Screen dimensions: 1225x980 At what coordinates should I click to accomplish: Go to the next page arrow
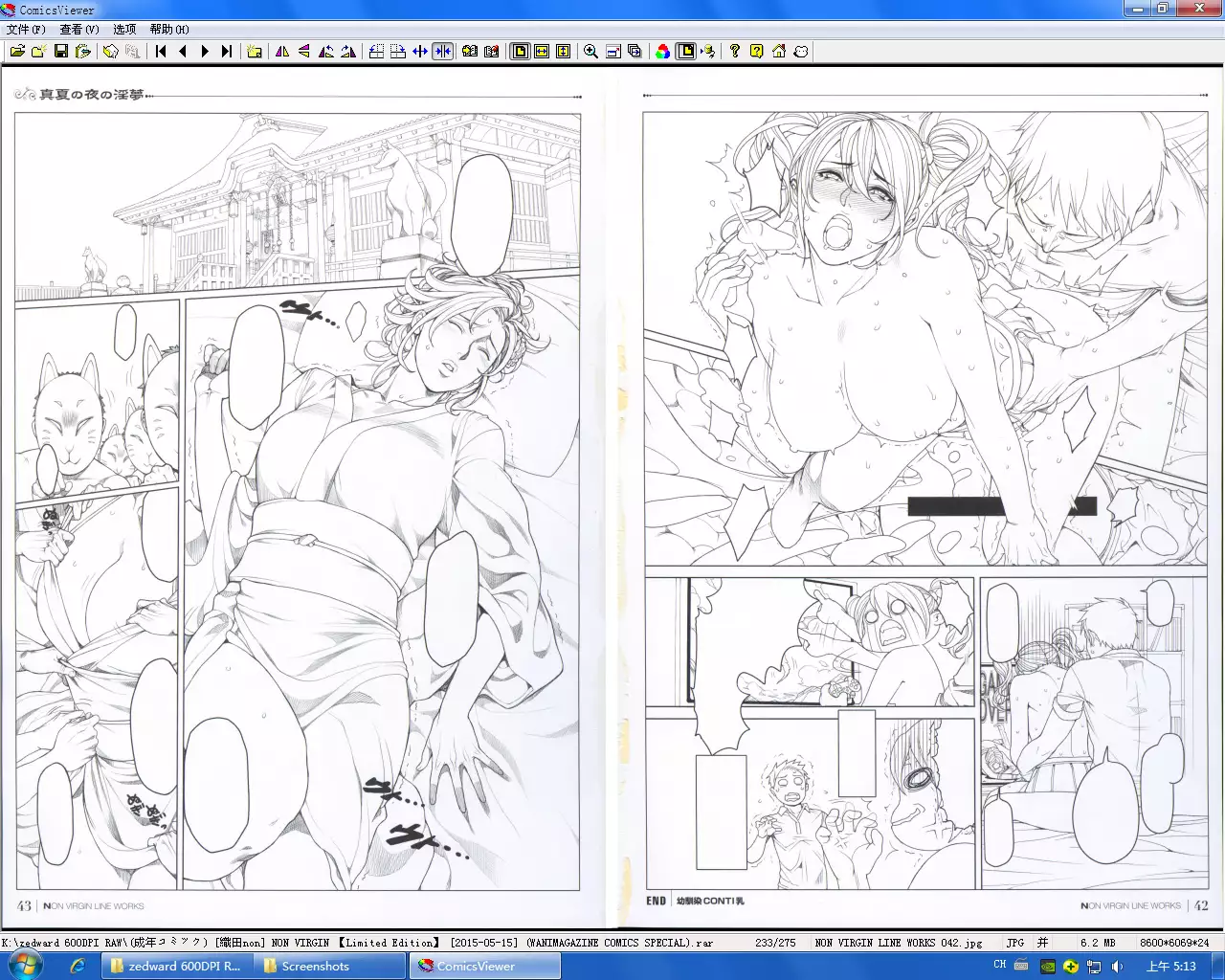point(205,52)
